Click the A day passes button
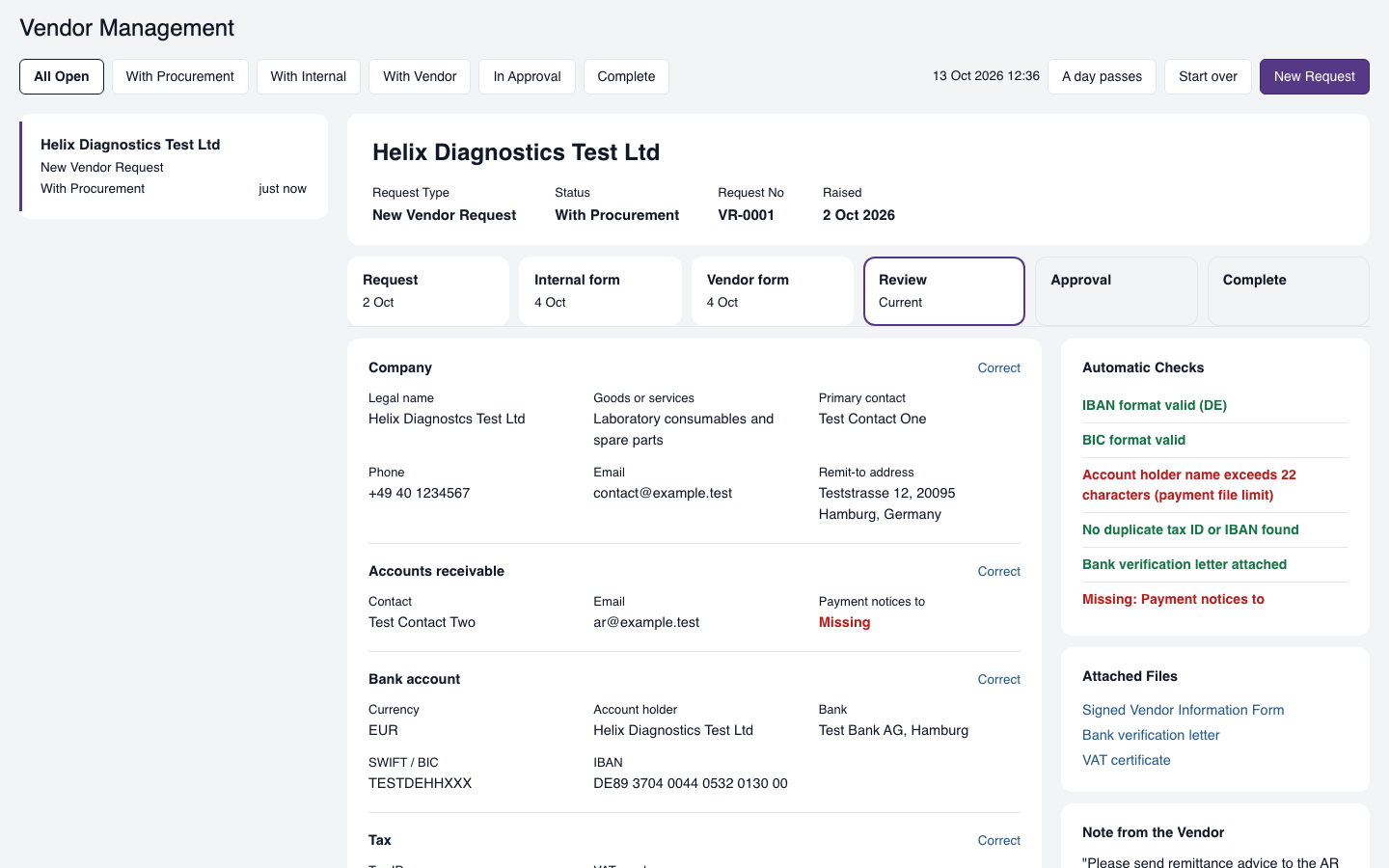Viewport: 1389px width, 868px height. (x=1102, y=76)
